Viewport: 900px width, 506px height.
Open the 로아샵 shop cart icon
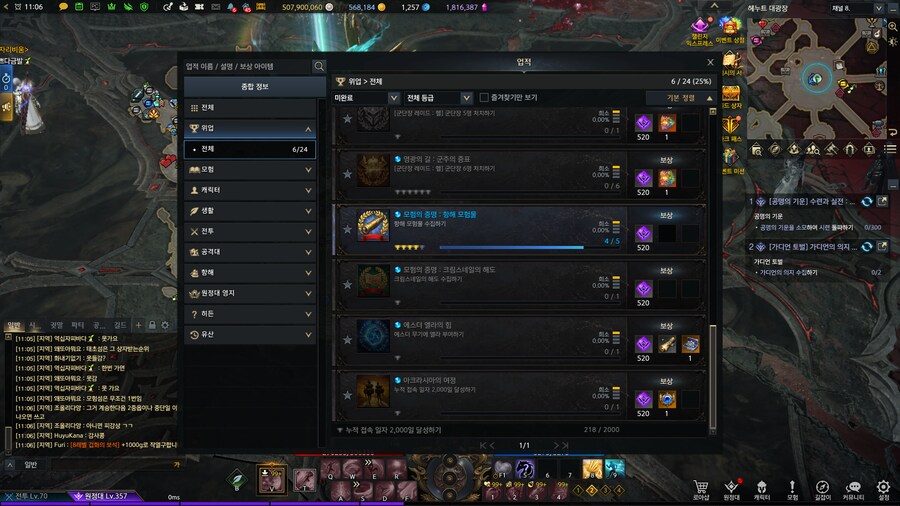pos(701,490)
